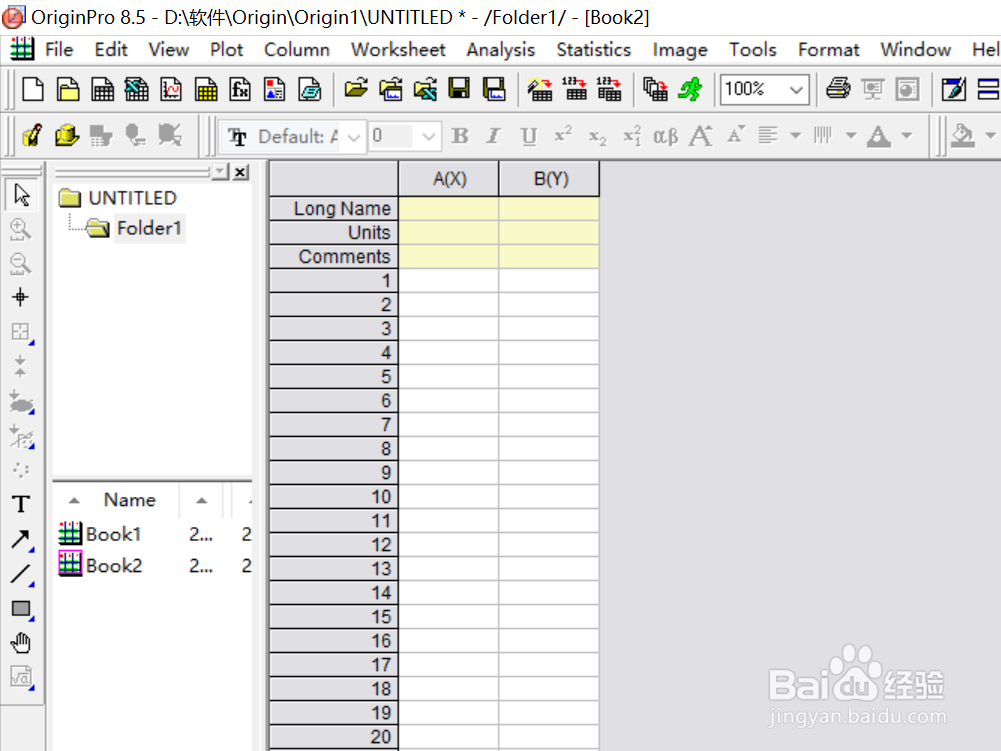Select the Screen Reader crosshair tool
Viewport: 1001px width, 751px height.
tap(20, 297)
